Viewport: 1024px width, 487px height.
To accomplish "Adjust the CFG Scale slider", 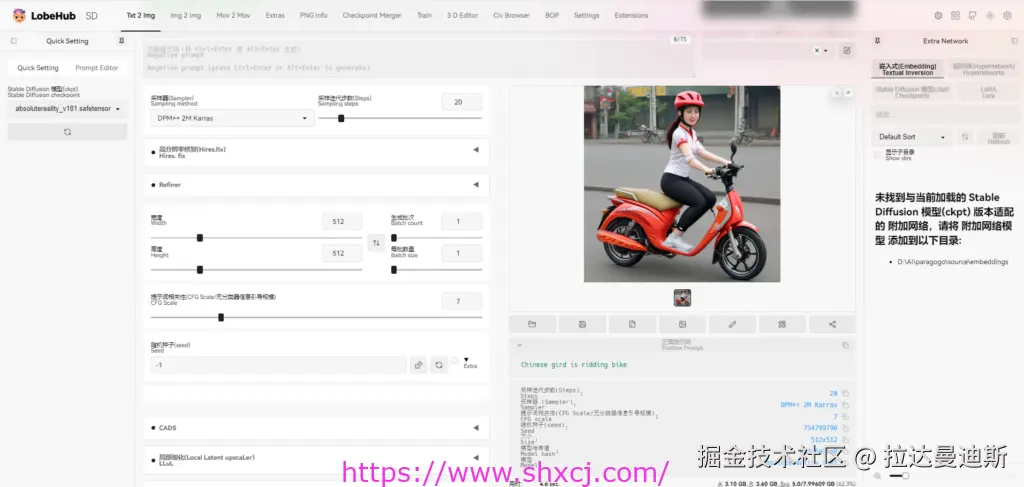I will tap(316, 317).
